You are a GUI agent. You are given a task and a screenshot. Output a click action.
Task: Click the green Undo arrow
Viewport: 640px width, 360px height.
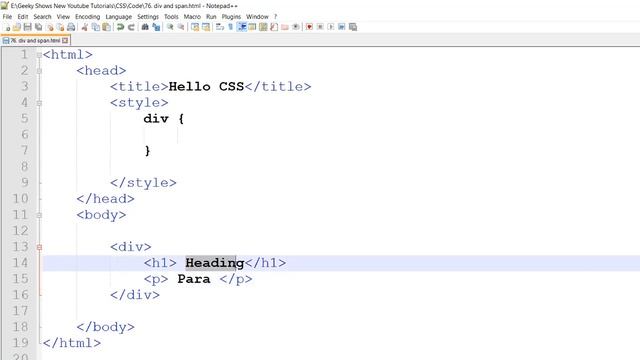click(120, 27)
